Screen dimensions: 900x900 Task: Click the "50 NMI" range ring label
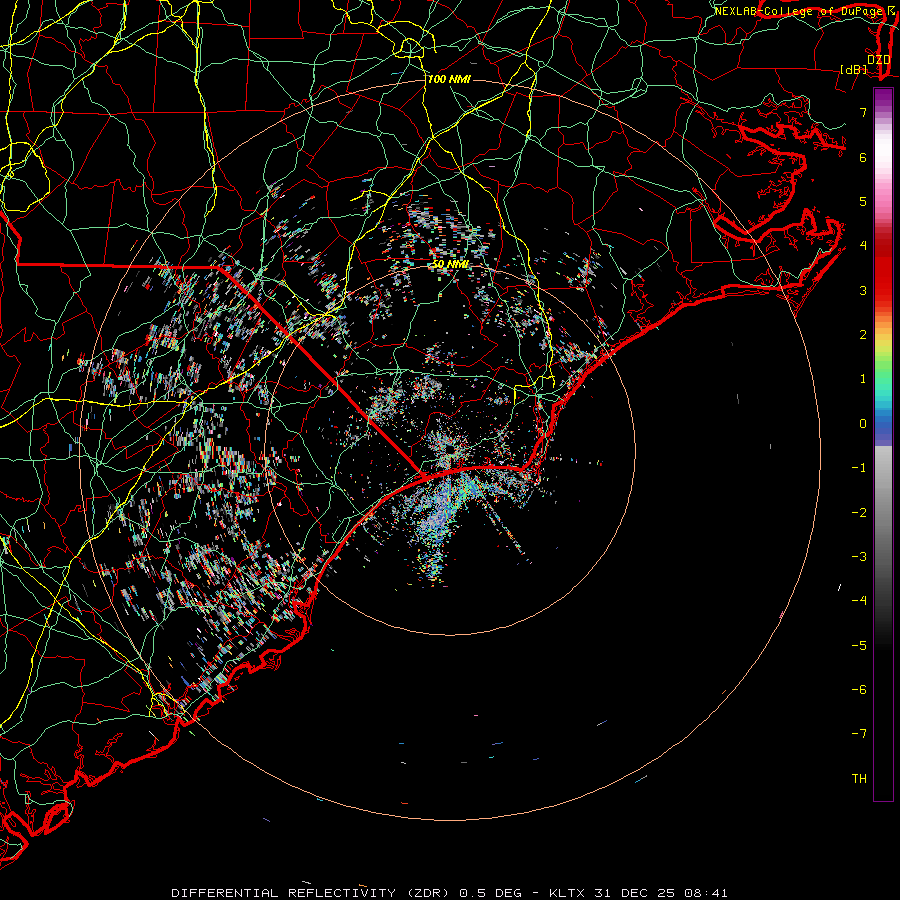point(451,264)
